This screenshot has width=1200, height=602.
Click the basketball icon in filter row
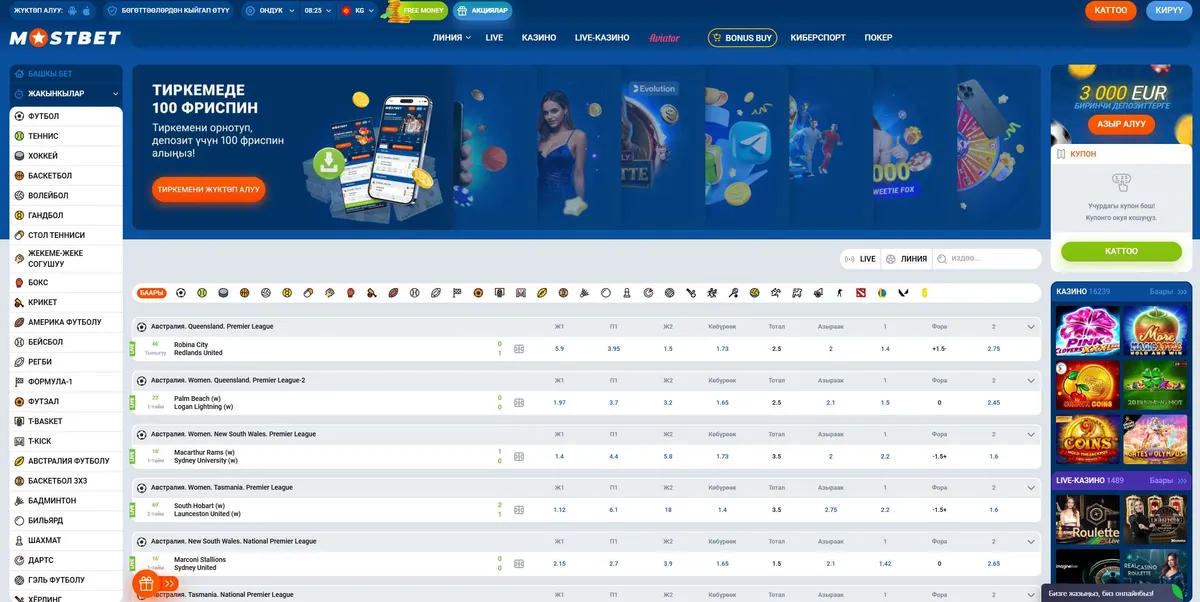244,293
